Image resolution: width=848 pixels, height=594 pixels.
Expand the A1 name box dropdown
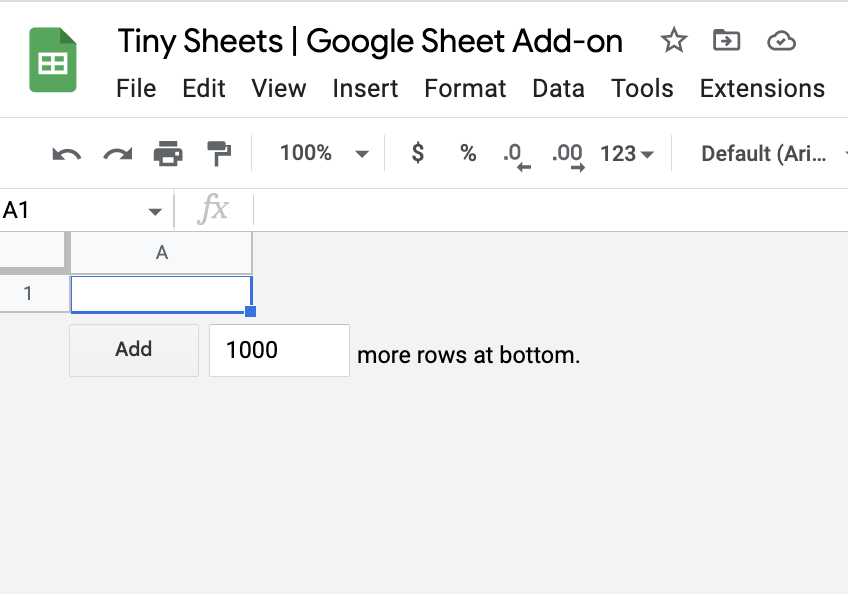[x=155, y=211]
